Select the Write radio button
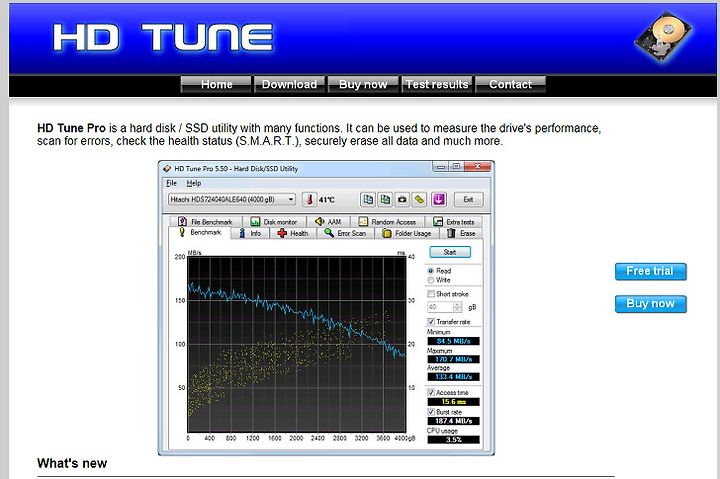Screen dimensions: 720x479 pos(431,280)
